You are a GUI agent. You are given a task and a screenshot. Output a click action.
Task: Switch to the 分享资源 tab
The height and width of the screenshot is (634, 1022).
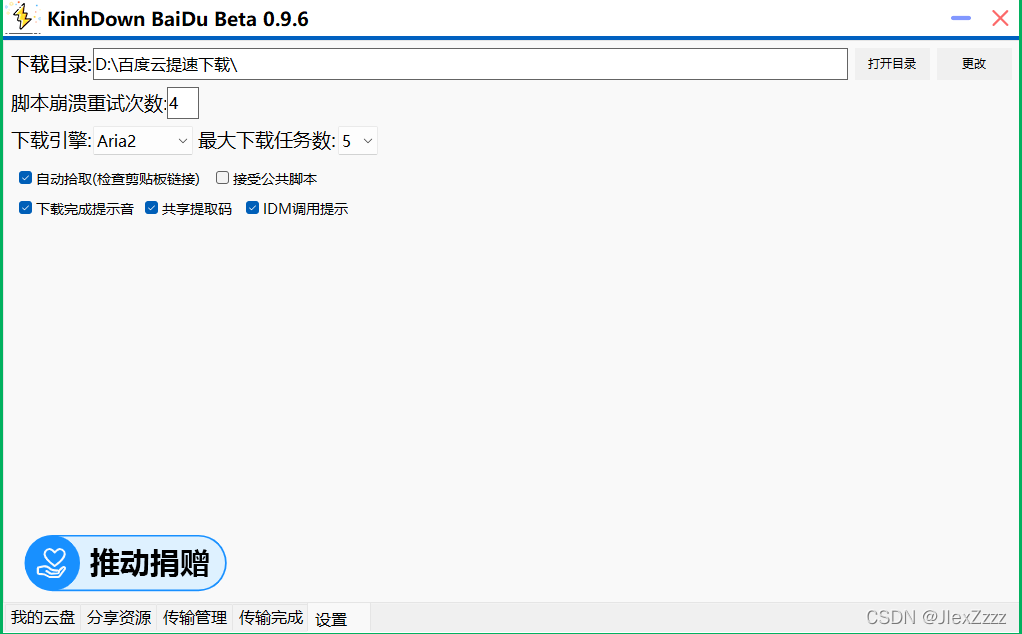pos(119,618)
